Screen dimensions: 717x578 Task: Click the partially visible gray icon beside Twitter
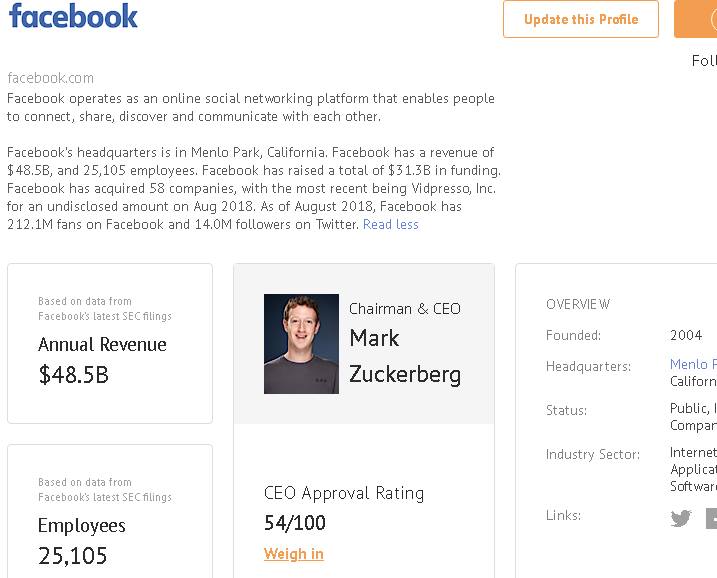(x=711, y=518)
